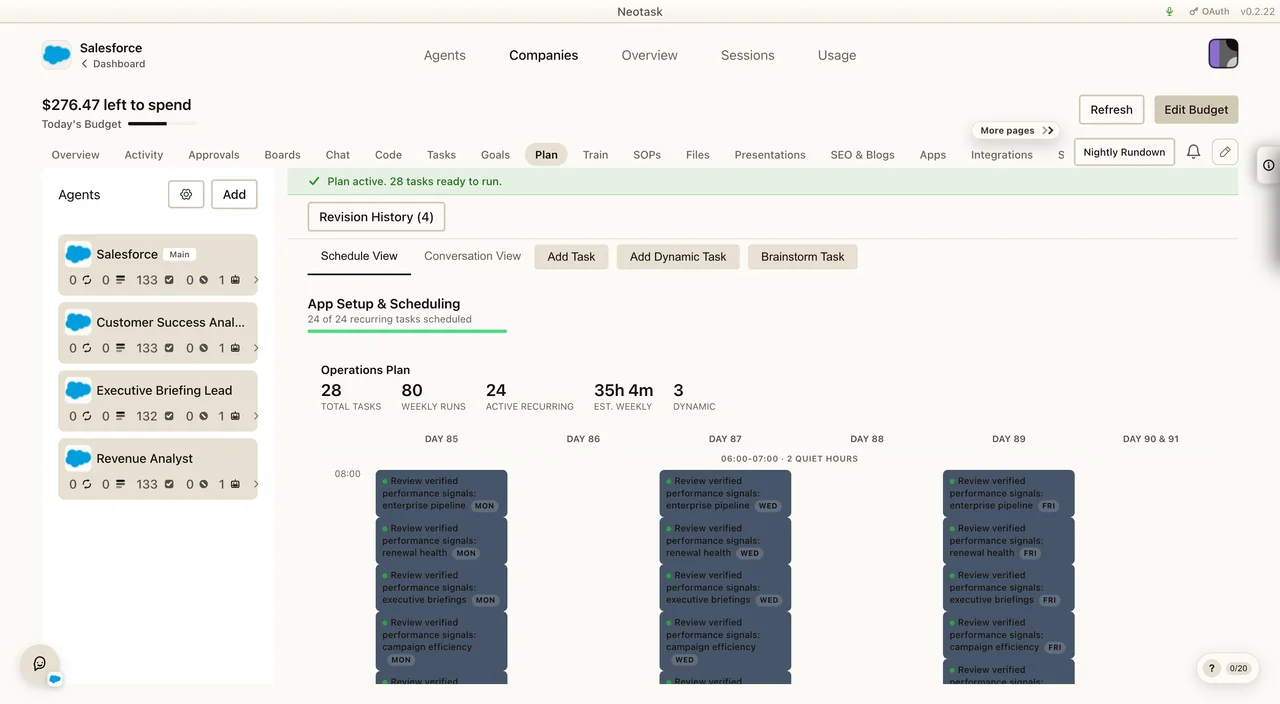Open the Usage top navigation item

click(x=836, y=55)
